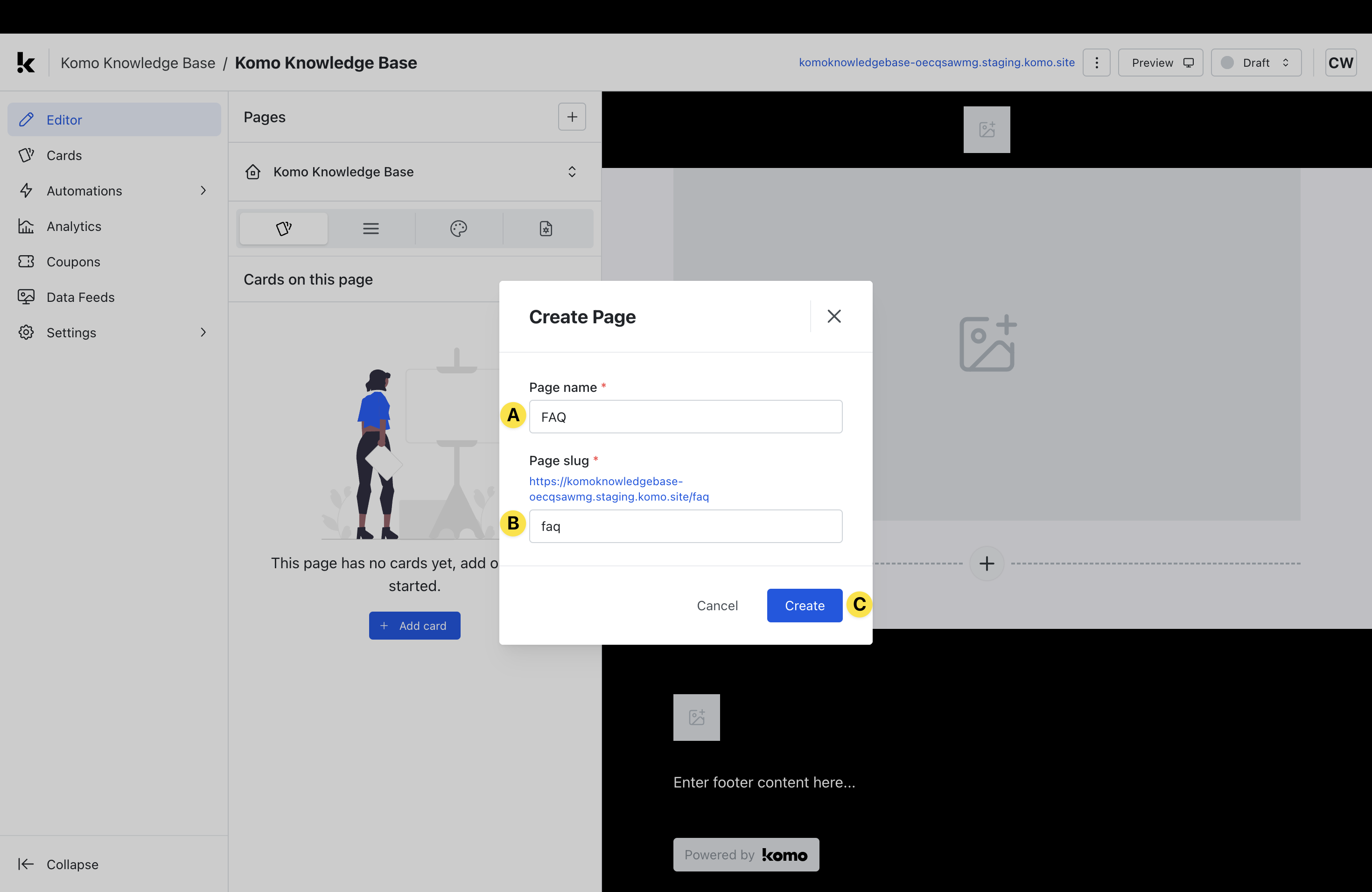Open the page settings document icon

tap(546, 229)
